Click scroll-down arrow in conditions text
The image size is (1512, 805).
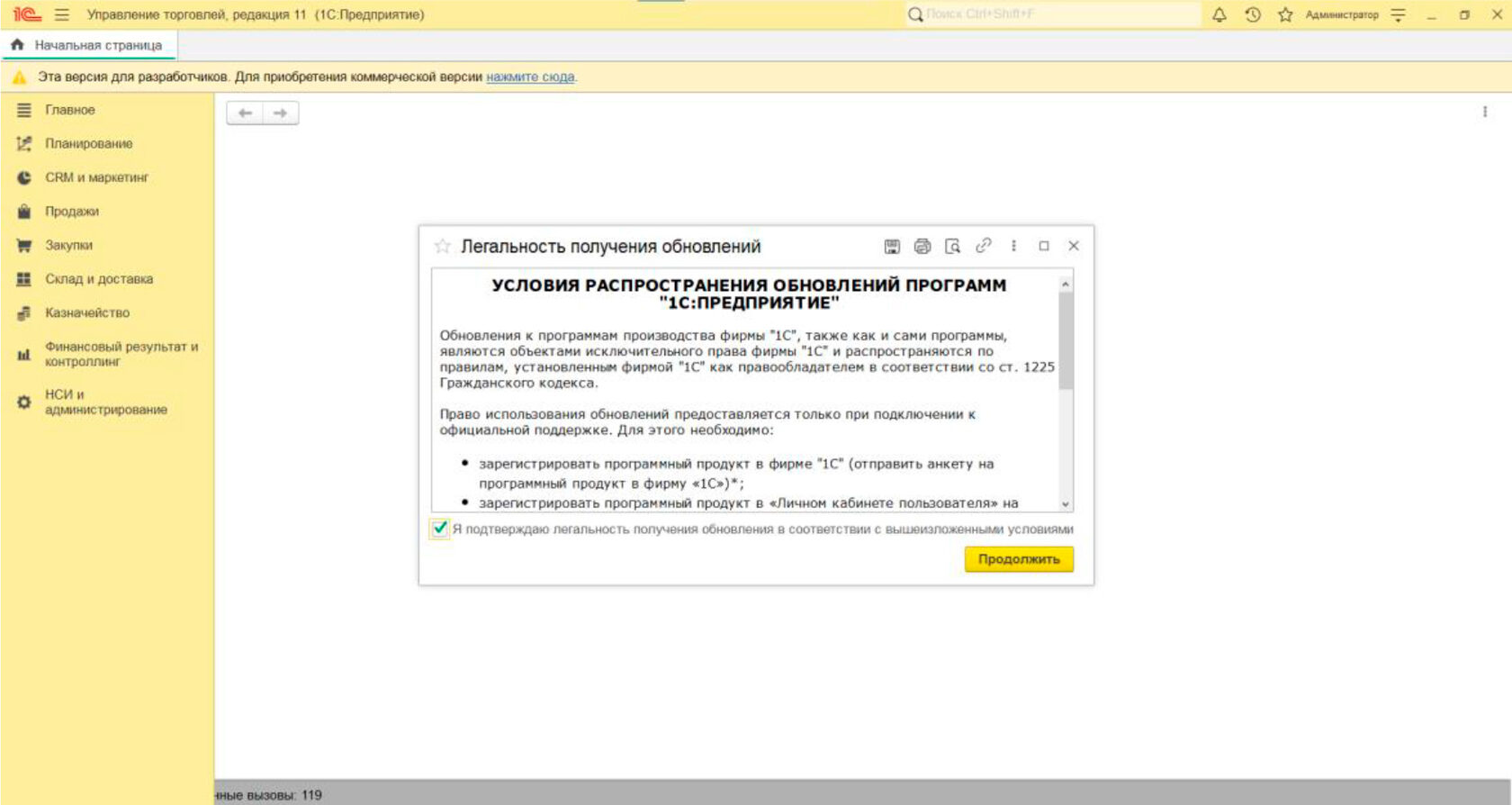click(1066, 504)
